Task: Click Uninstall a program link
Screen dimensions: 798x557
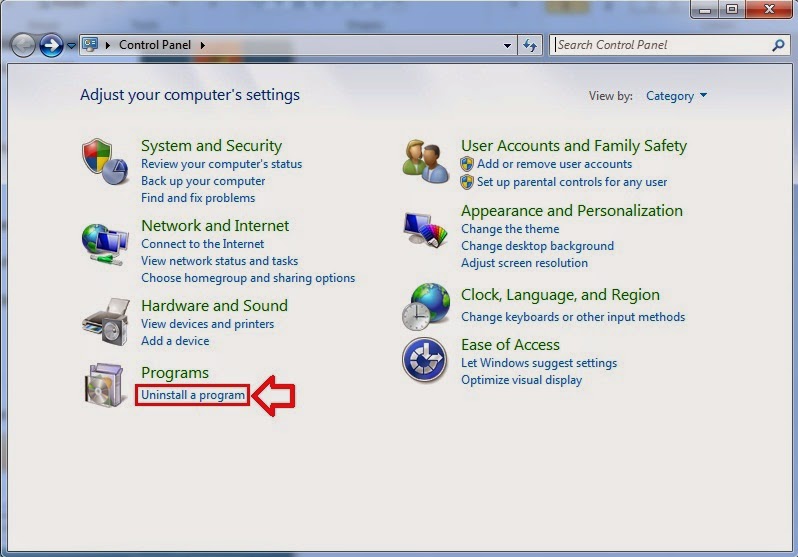Action: [193, 395]
